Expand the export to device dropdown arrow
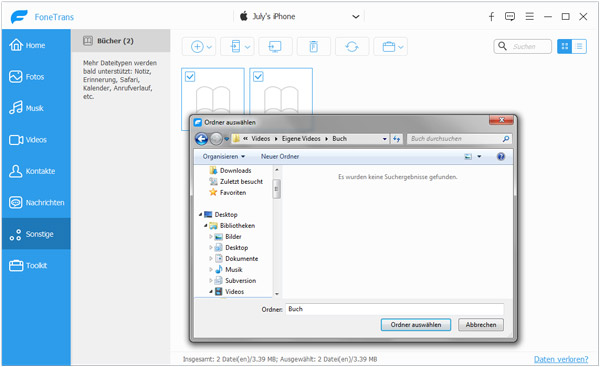This screenshot has height=367, width=600. point(248,47)
